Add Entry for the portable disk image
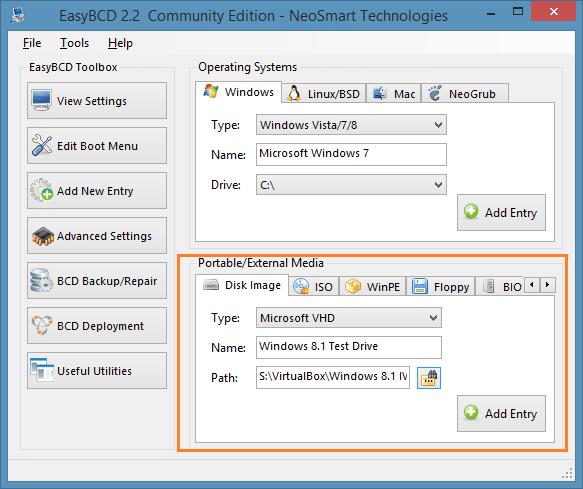This screenshot has height=489, width=583. (x=501, y=414)
